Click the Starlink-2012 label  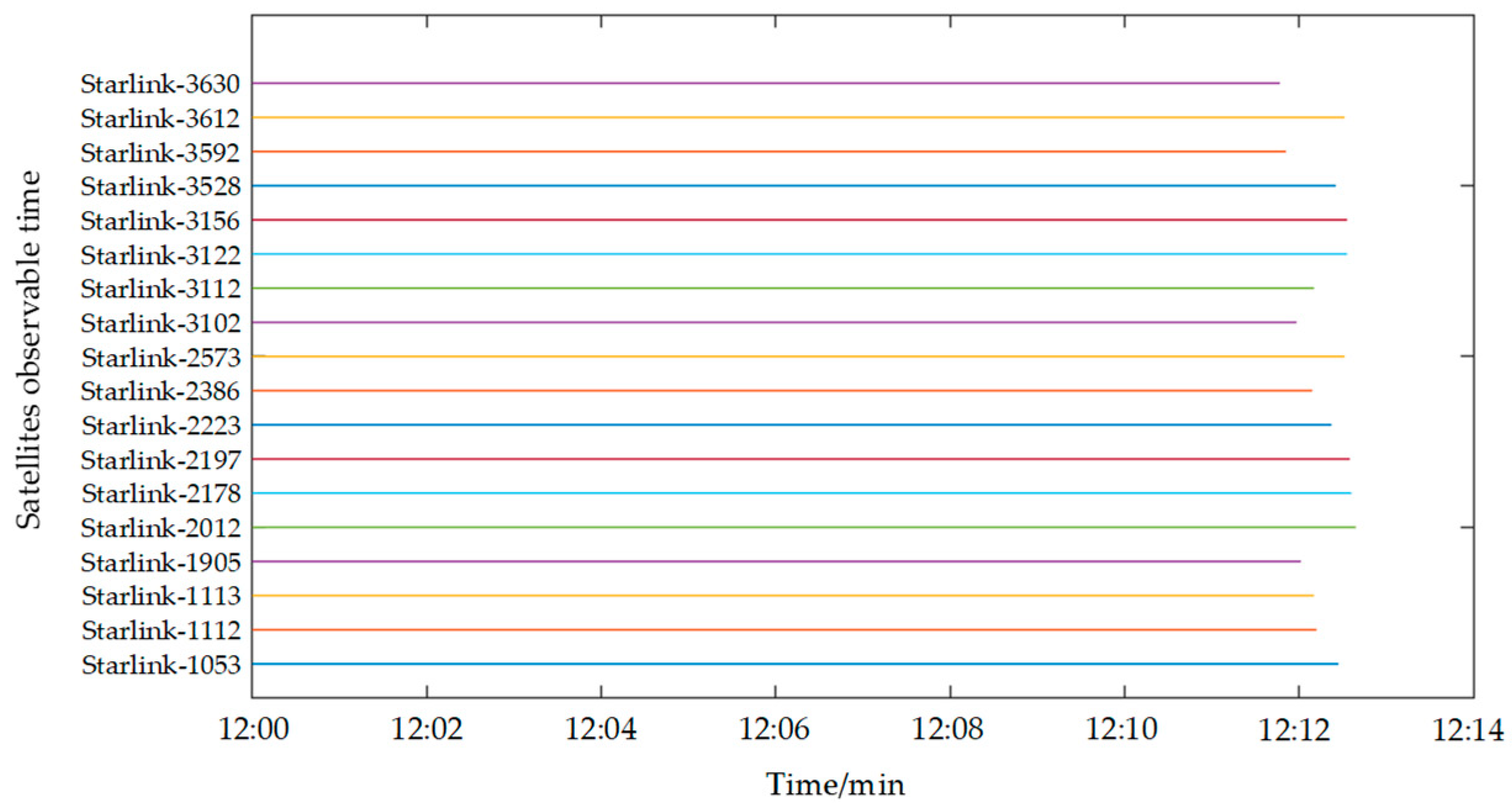pyautogui.click(x=160, y=528)
